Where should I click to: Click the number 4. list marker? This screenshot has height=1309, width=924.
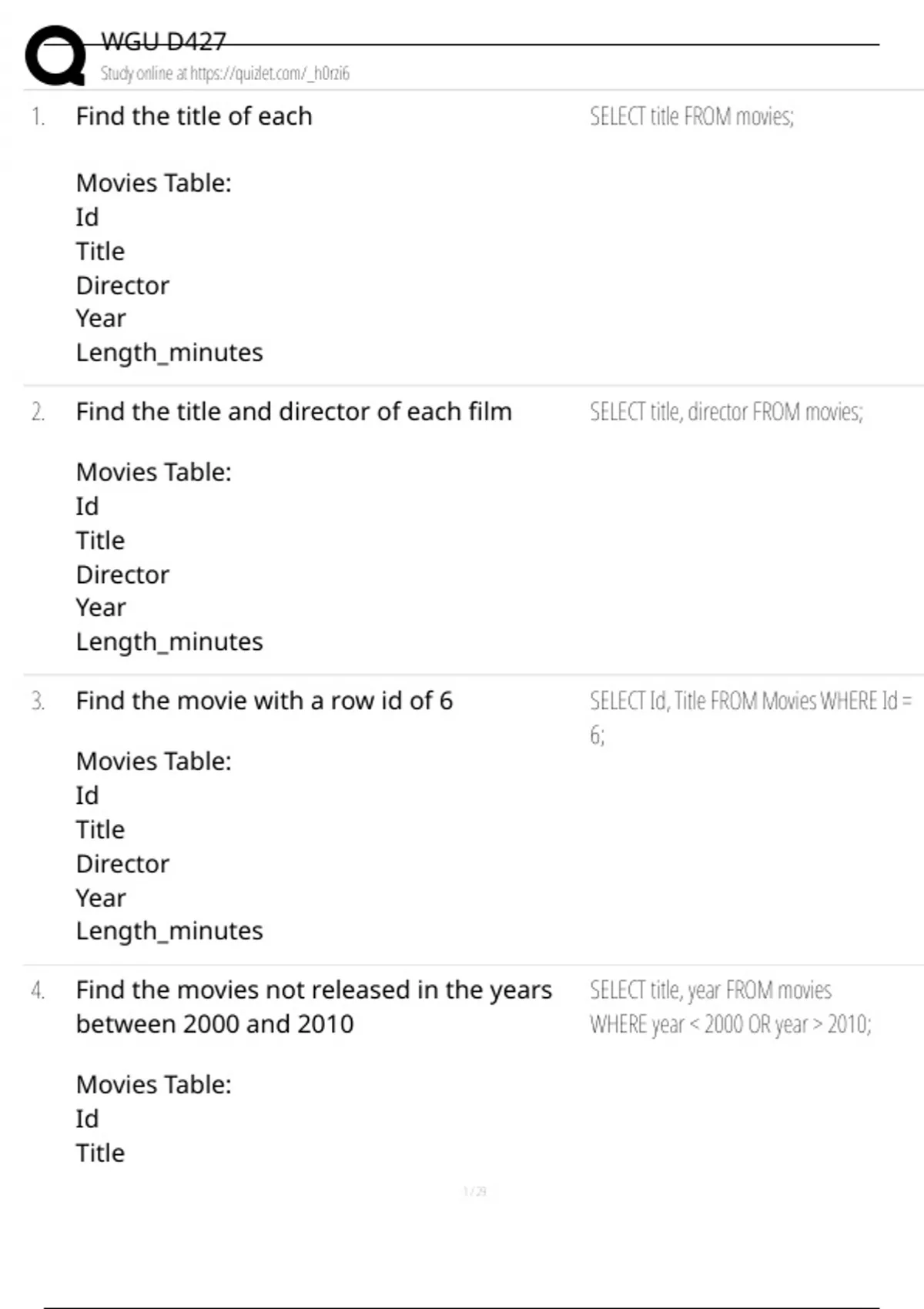[38, 990]
